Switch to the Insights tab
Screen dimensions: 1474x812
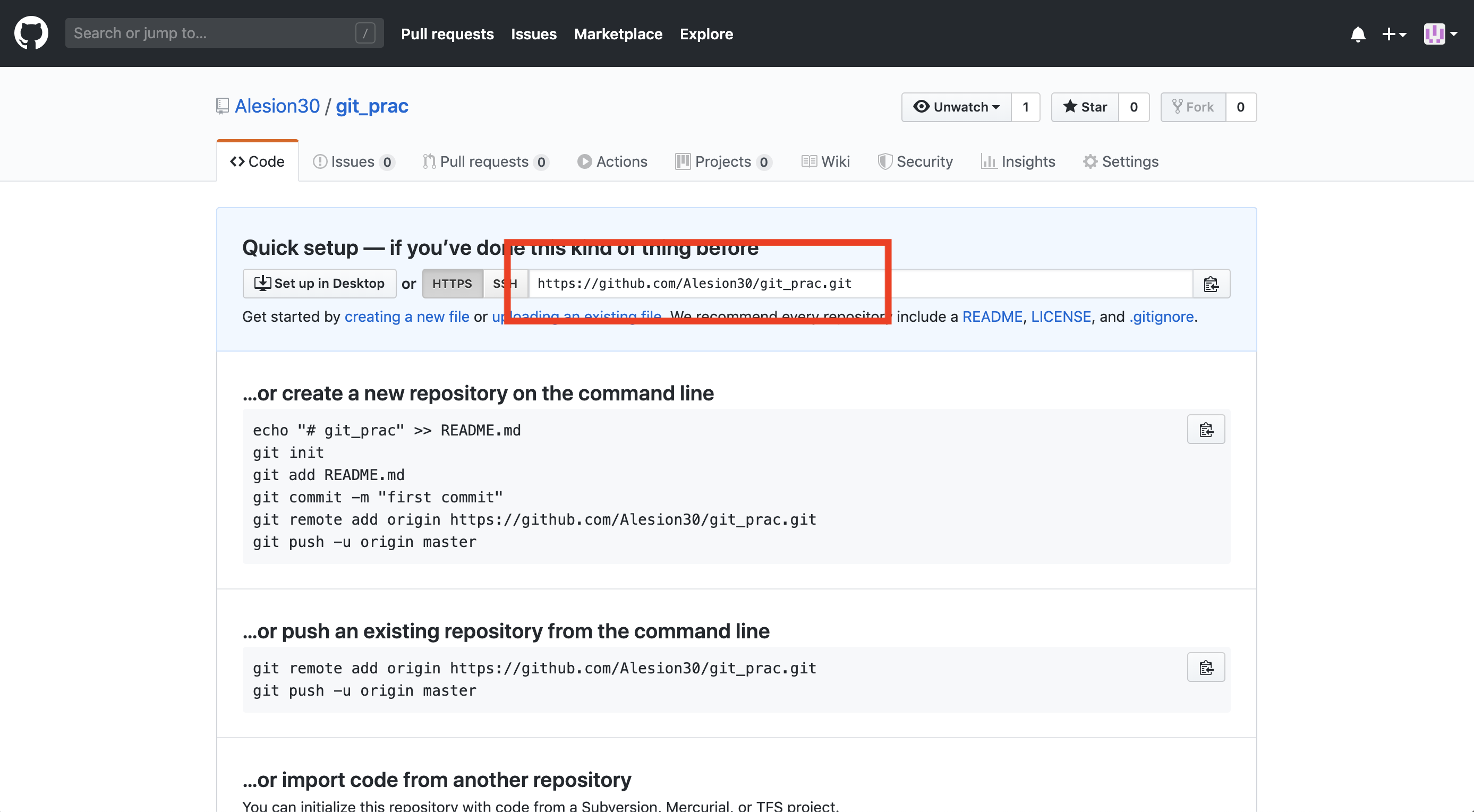[1018, 161]
